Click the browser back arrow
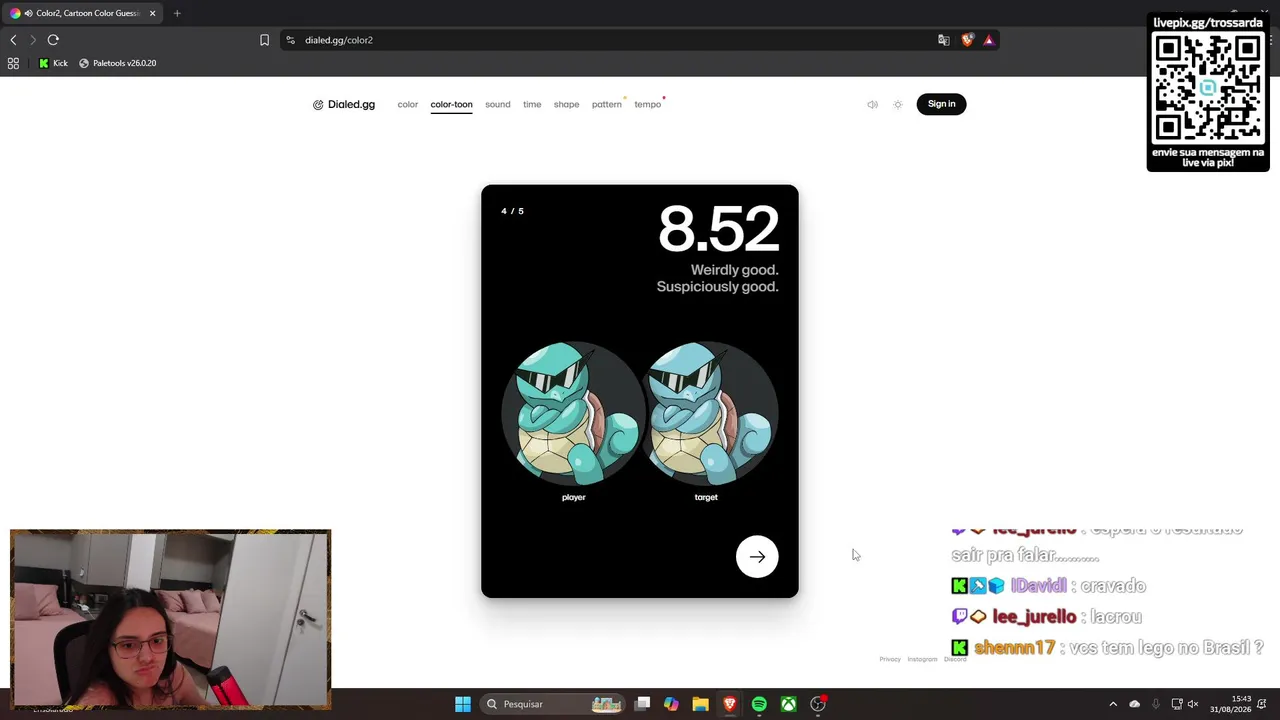The width and height of the screenshot is (1280, 720). (x=13, y=40)
